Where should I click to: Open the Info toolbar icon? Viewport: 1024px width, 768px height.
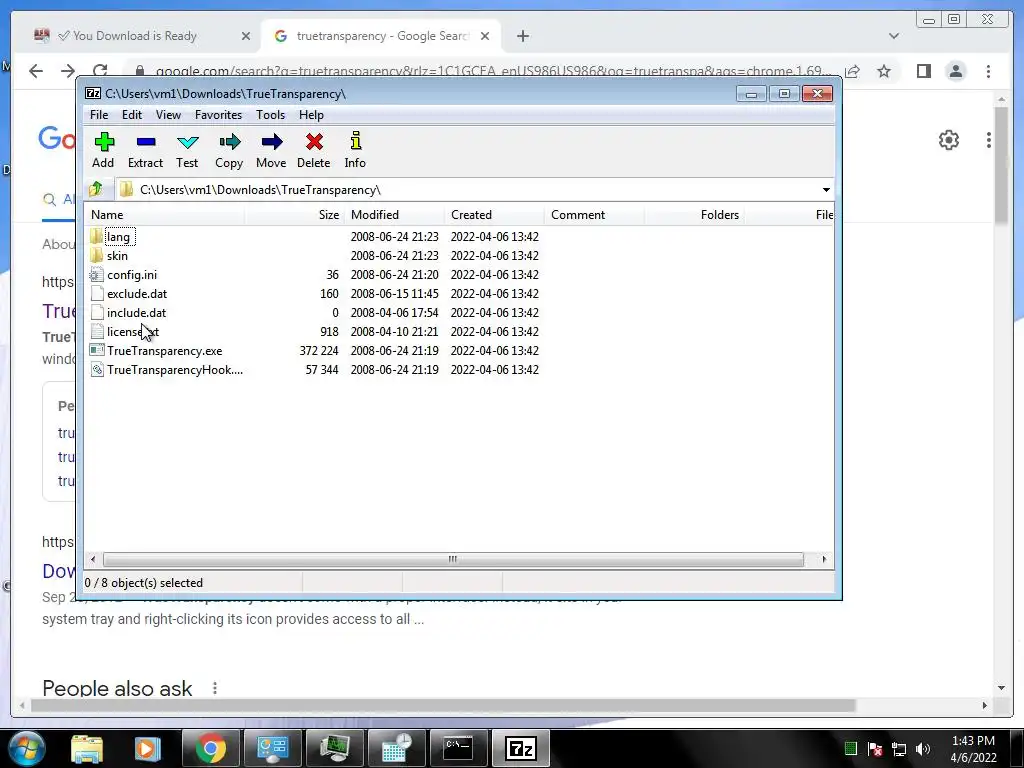tap(355, 150)
